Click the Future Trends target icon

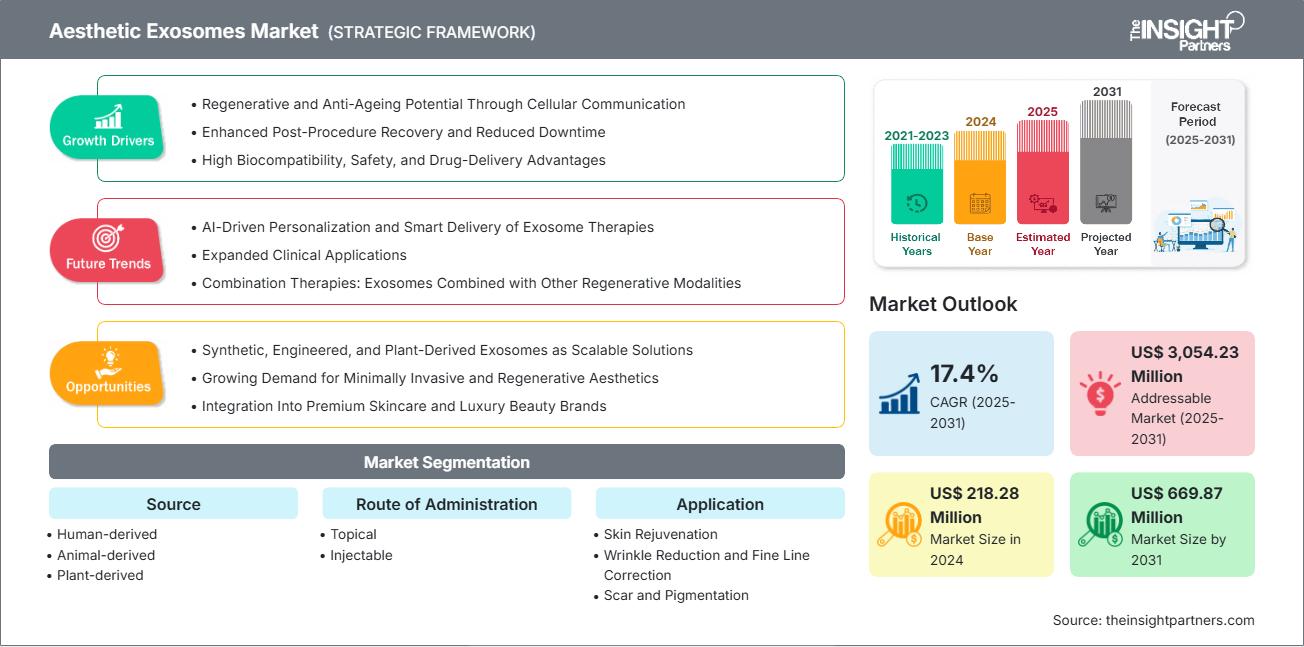tap(104, 240)
